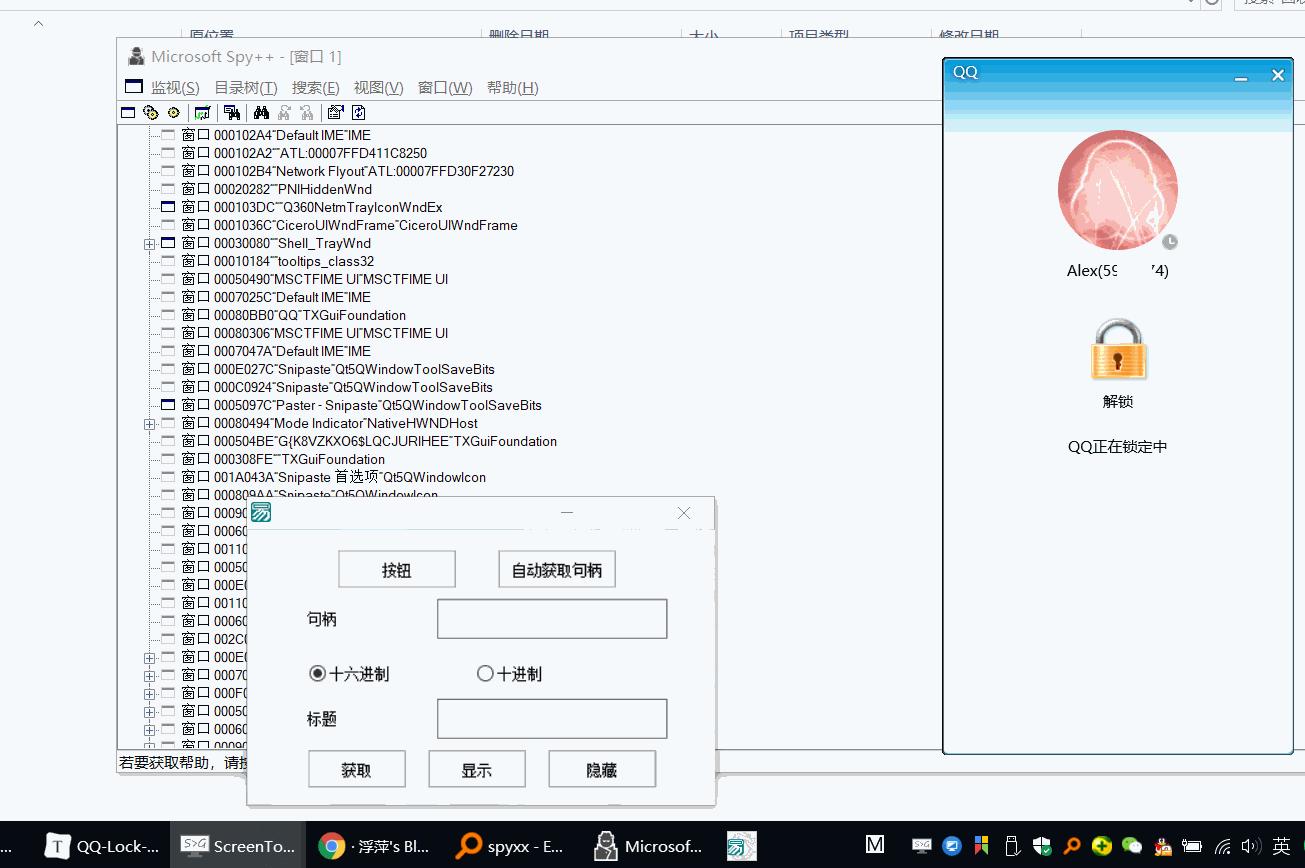Click the search binoculars toolbar icon
The image size is (1305, 868).
point(260,112)
